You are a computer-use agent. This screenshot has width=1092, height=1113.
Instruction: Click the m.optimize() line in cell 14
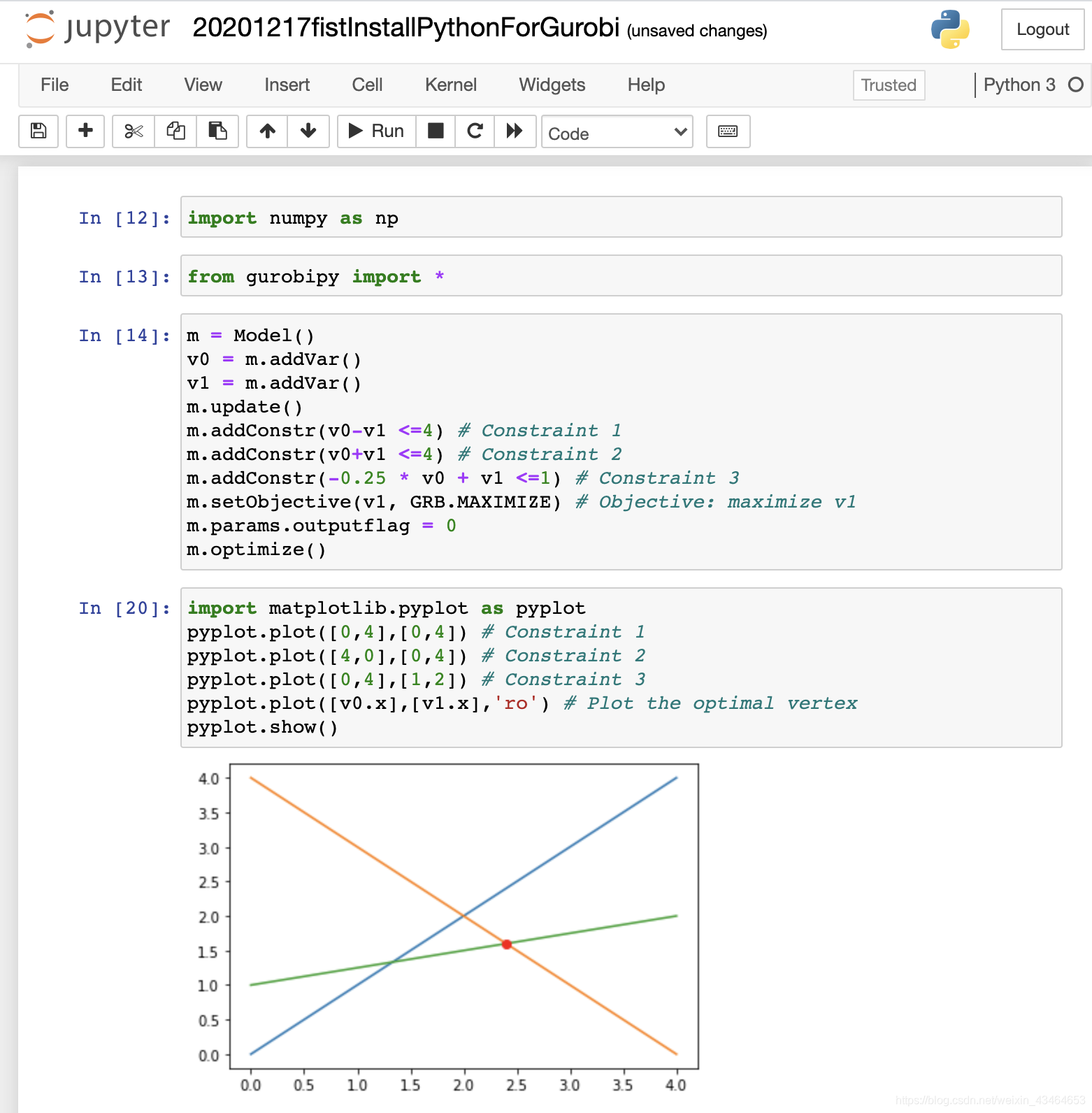(257, 550)
